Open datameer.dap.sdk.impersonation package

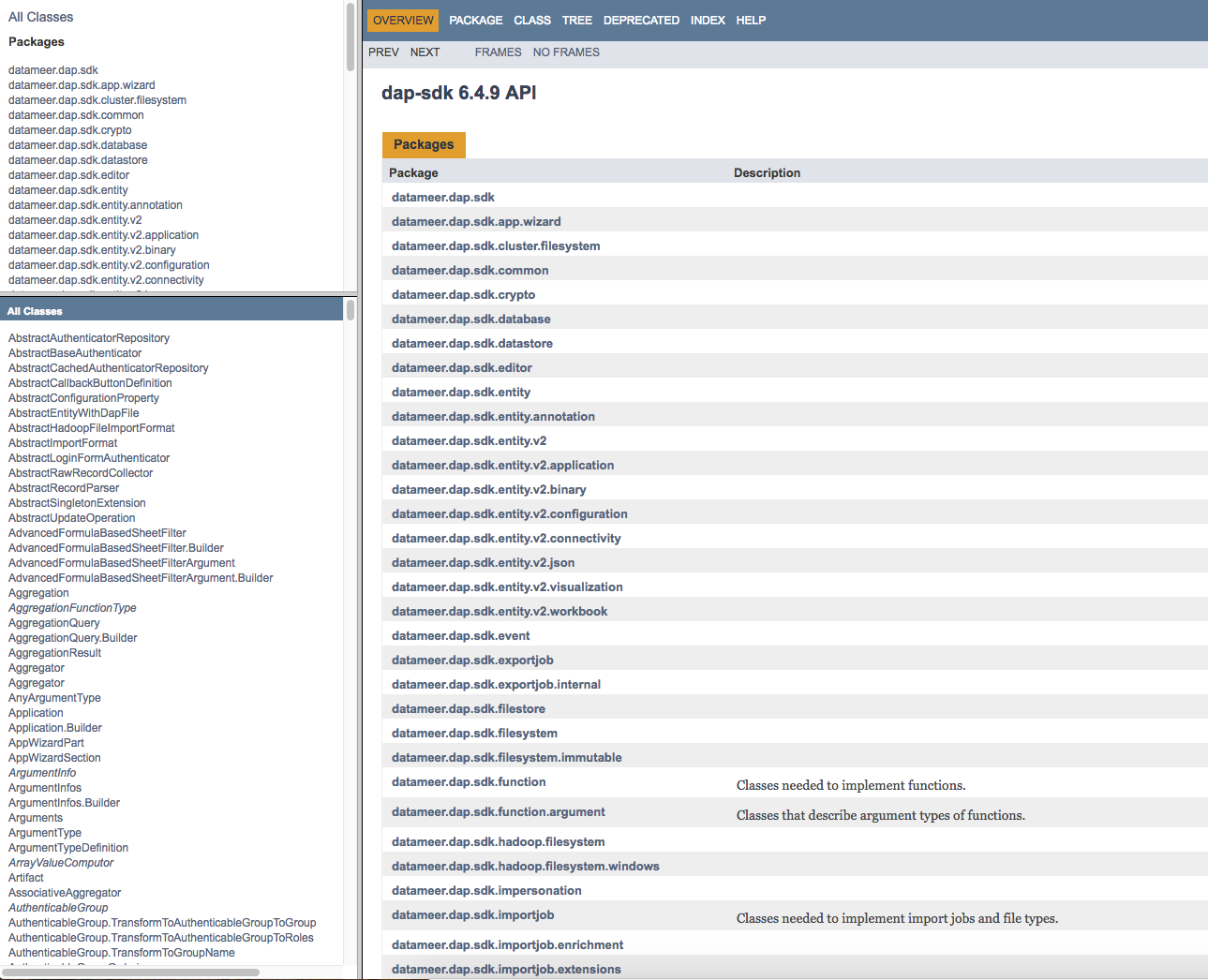(x=486, y=891)
